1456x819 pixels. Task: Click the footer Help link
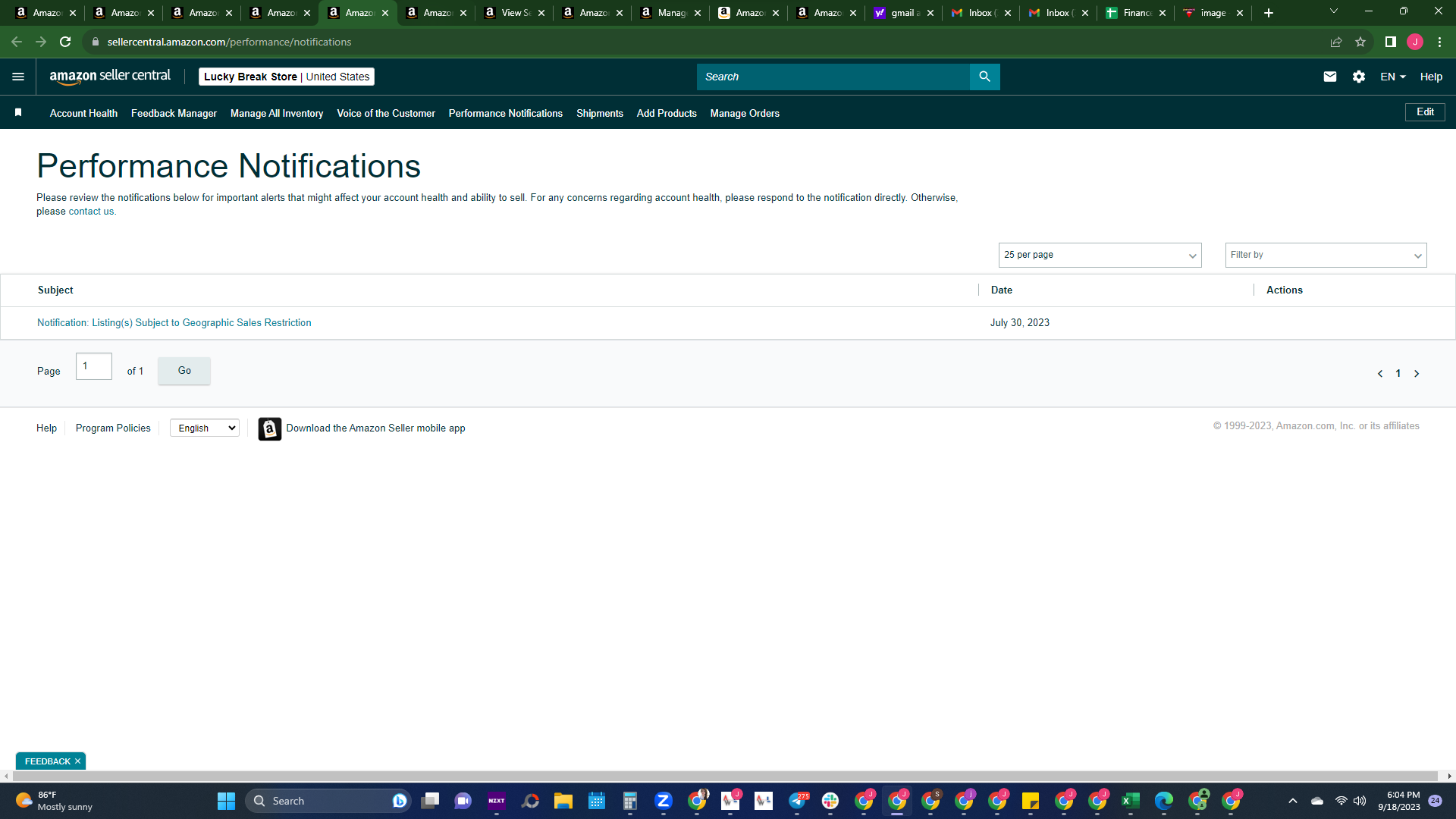46,428
